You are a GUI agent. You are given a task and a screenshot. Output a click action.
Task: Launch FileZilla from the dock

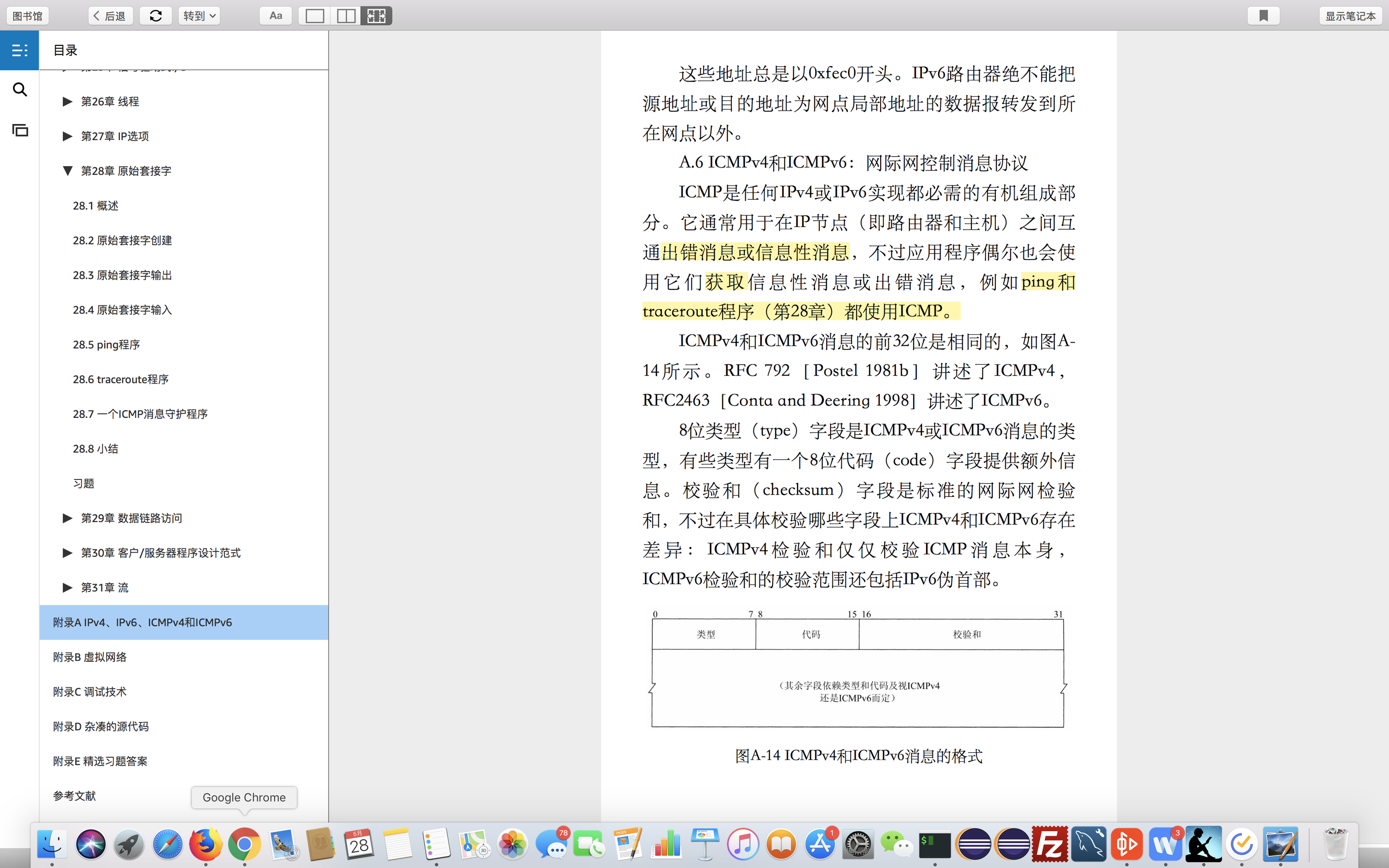pos(1050,844)
